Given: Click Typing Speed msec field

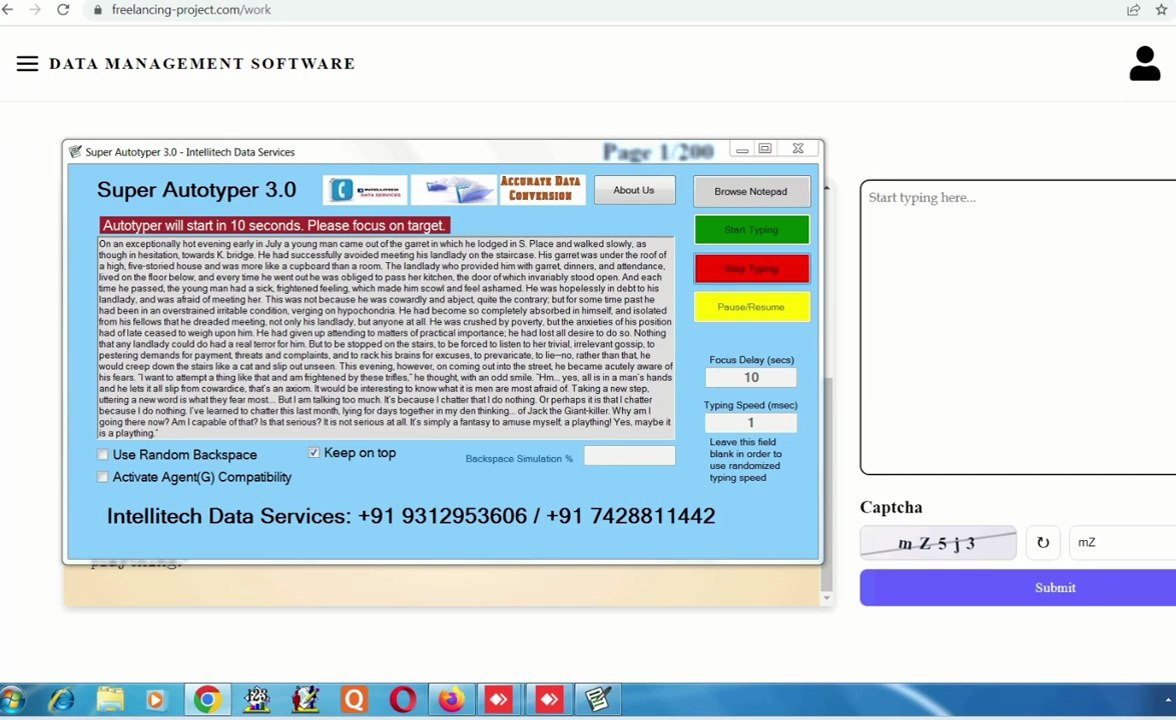Looking at the screenshot, I should [x=751, y=422].
